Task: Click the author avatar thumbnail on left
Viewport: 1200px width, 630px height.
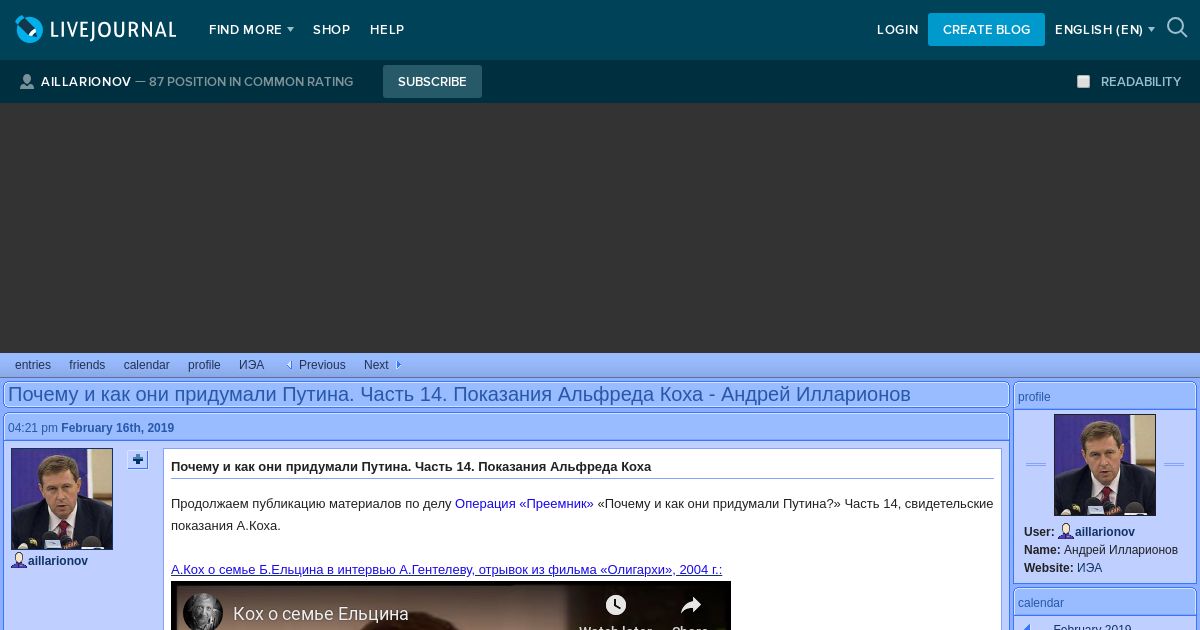Action: pos(62,499)
